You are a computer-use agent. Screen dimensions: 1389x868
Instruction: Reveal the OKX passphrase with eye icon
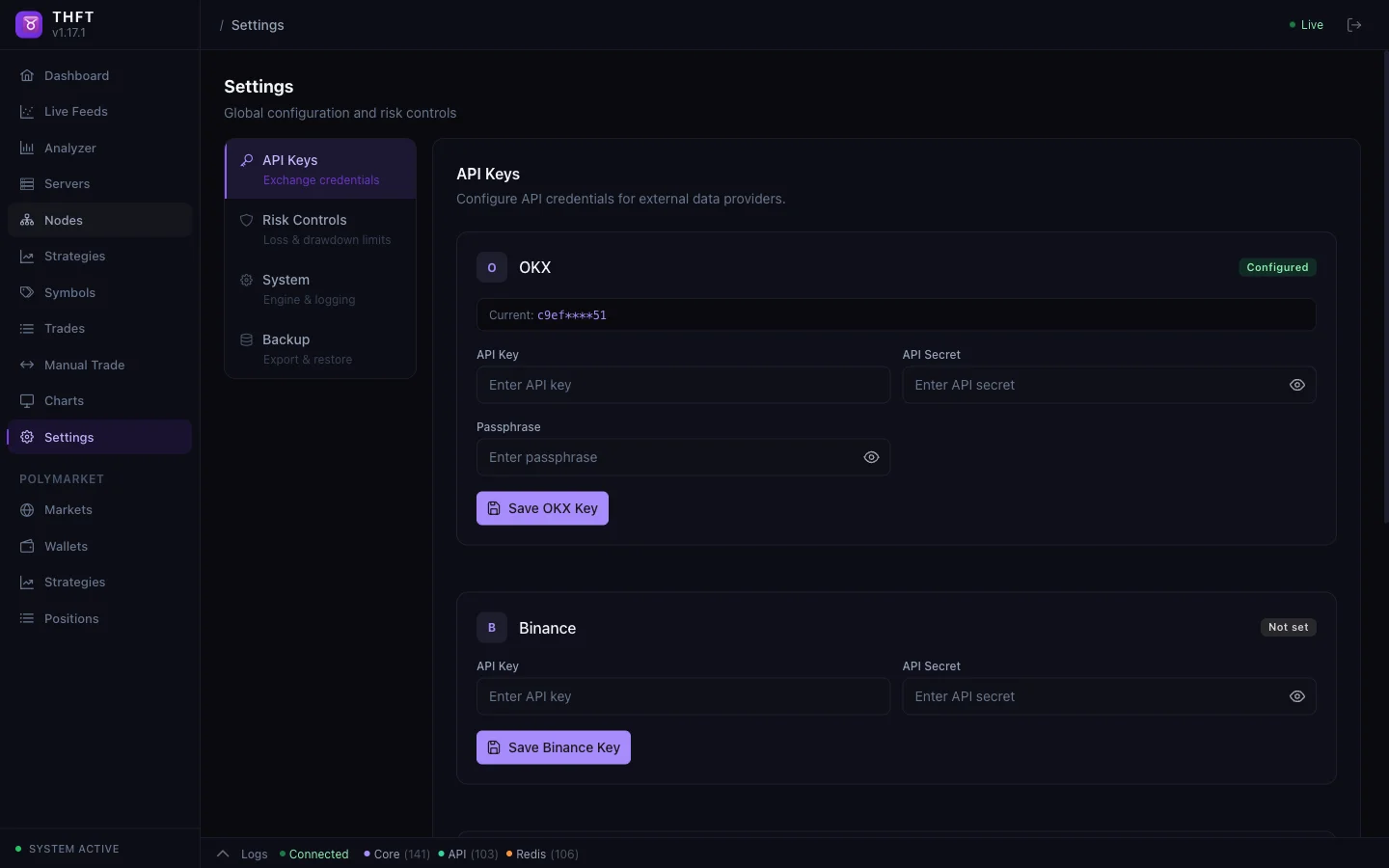[871, 458]
